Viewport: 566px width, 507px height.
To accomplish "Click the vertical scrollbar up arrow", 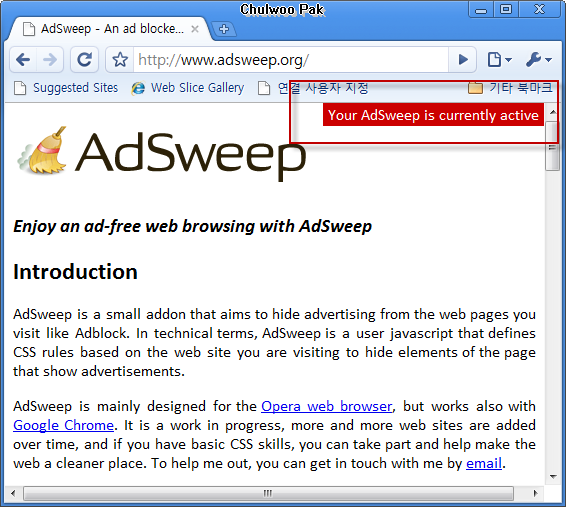I will 553,112.
